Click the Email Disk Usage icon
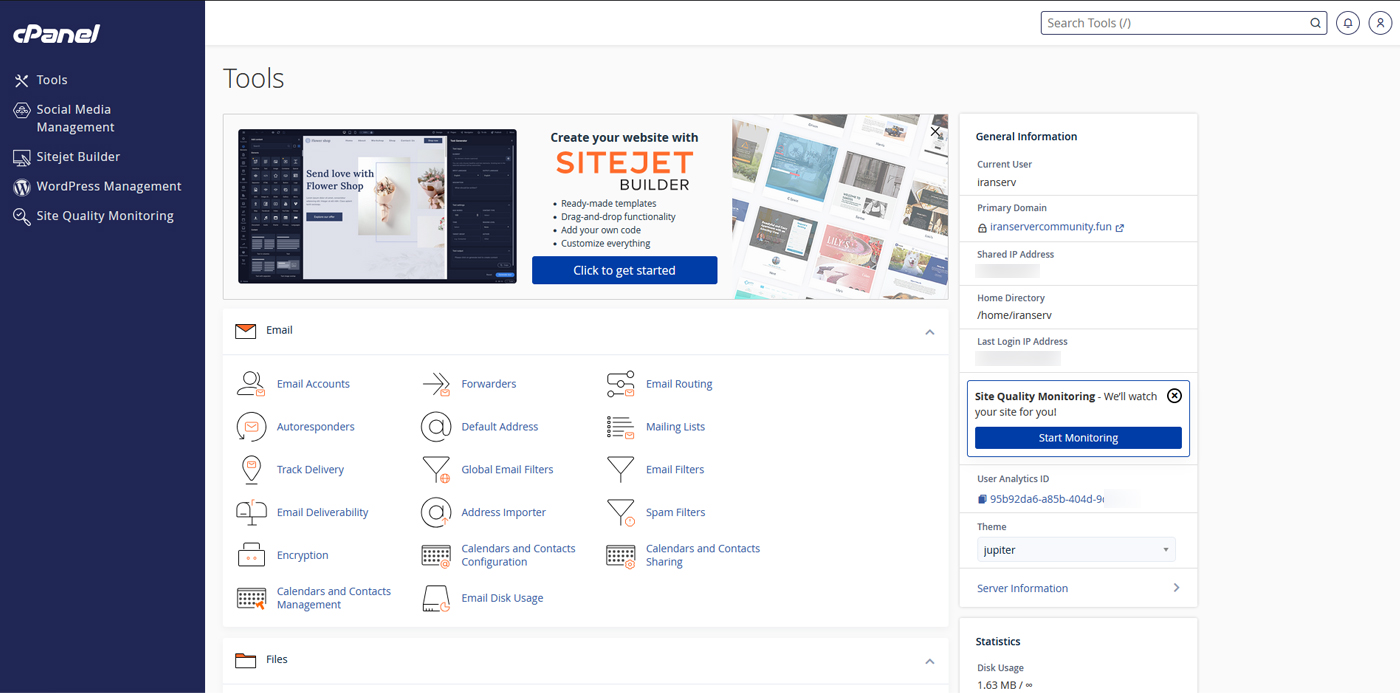 click(436, 598)
